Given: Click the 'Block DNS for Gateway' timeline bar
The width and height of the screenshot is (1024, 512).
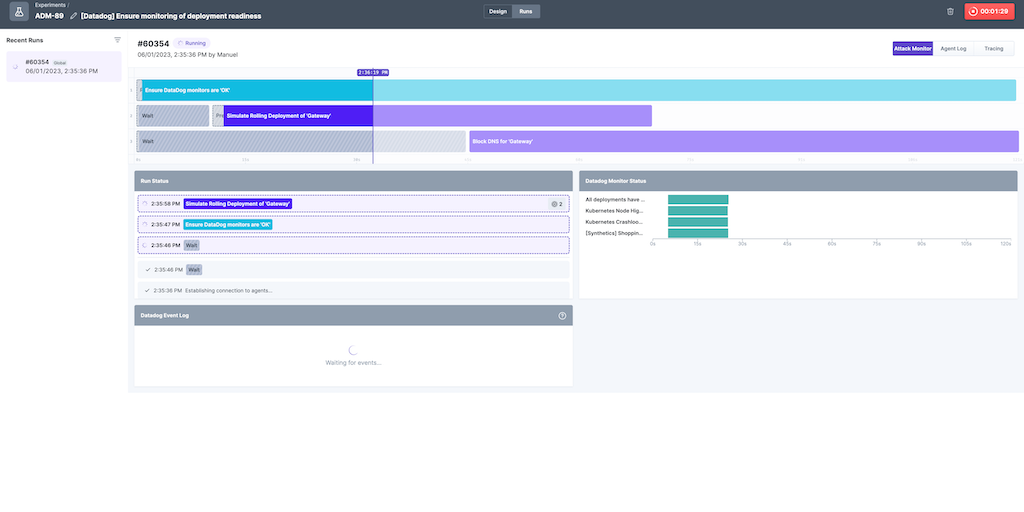Looking at the screenshot, I should [744, 141].
